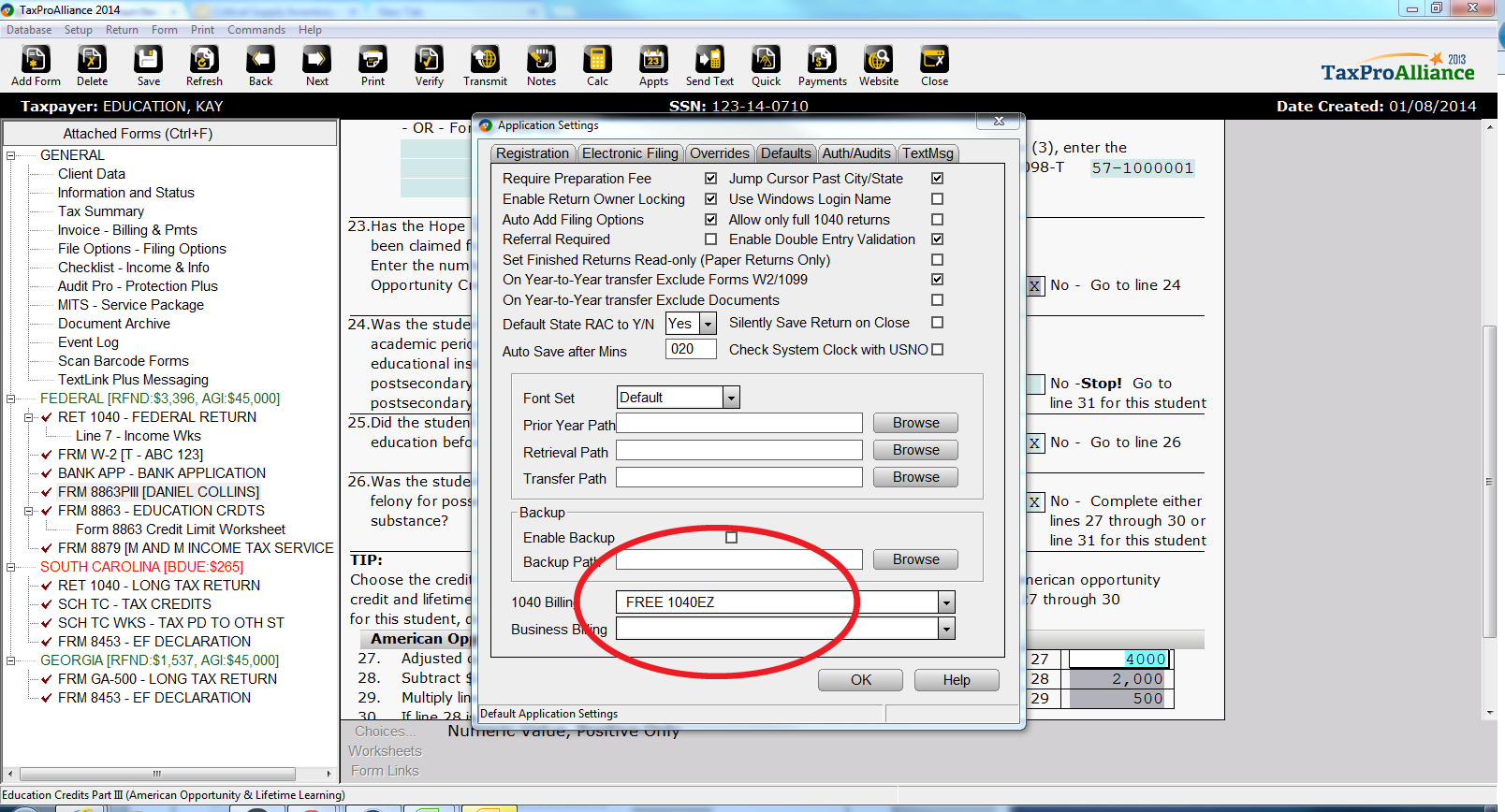1505x812 pixels.
Task: Click the Prior Year Path field
Action: (x=739, y=423)
